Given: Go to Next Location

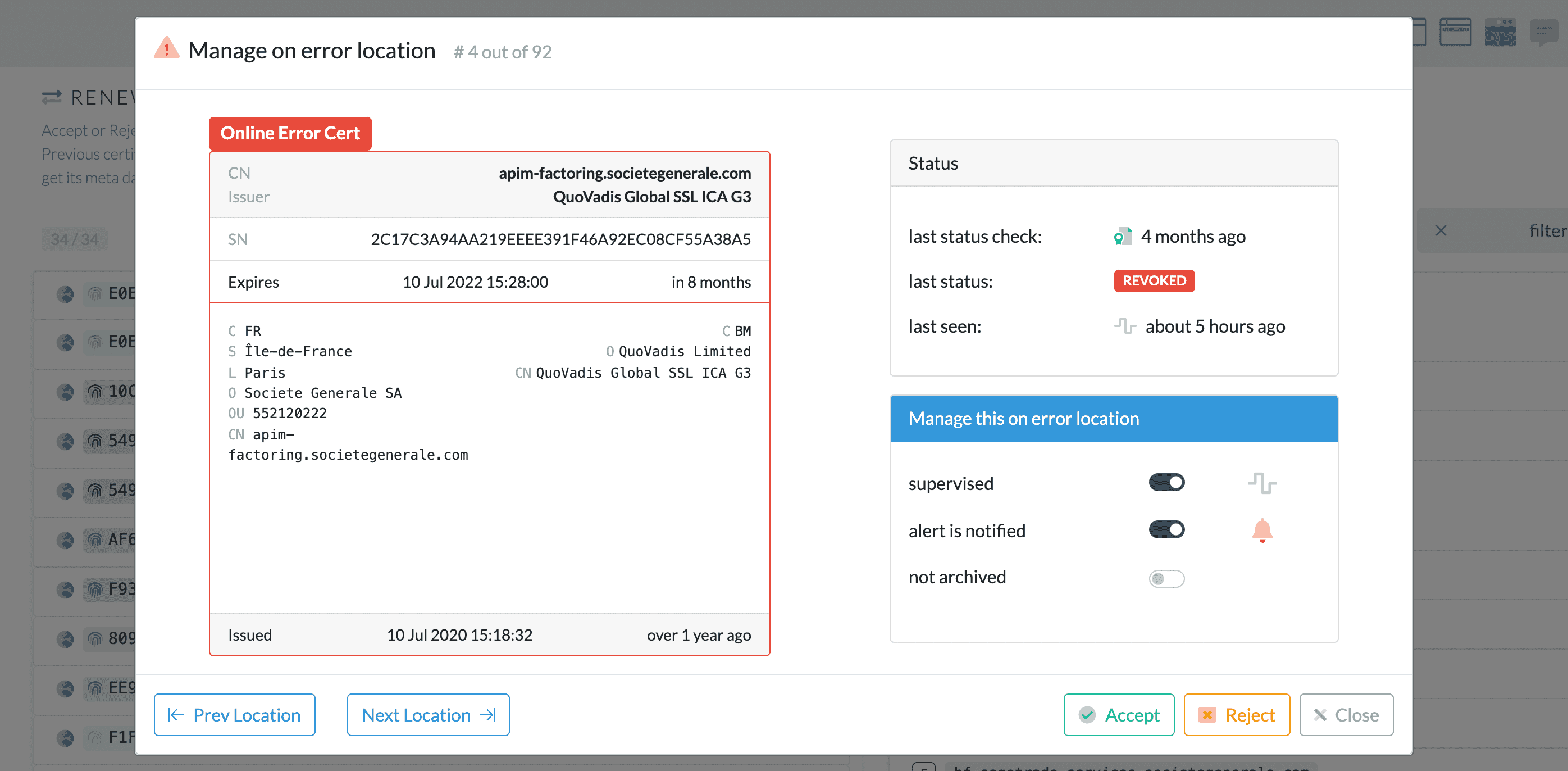Looking at the screenshot, I should (x=428, y=715).
